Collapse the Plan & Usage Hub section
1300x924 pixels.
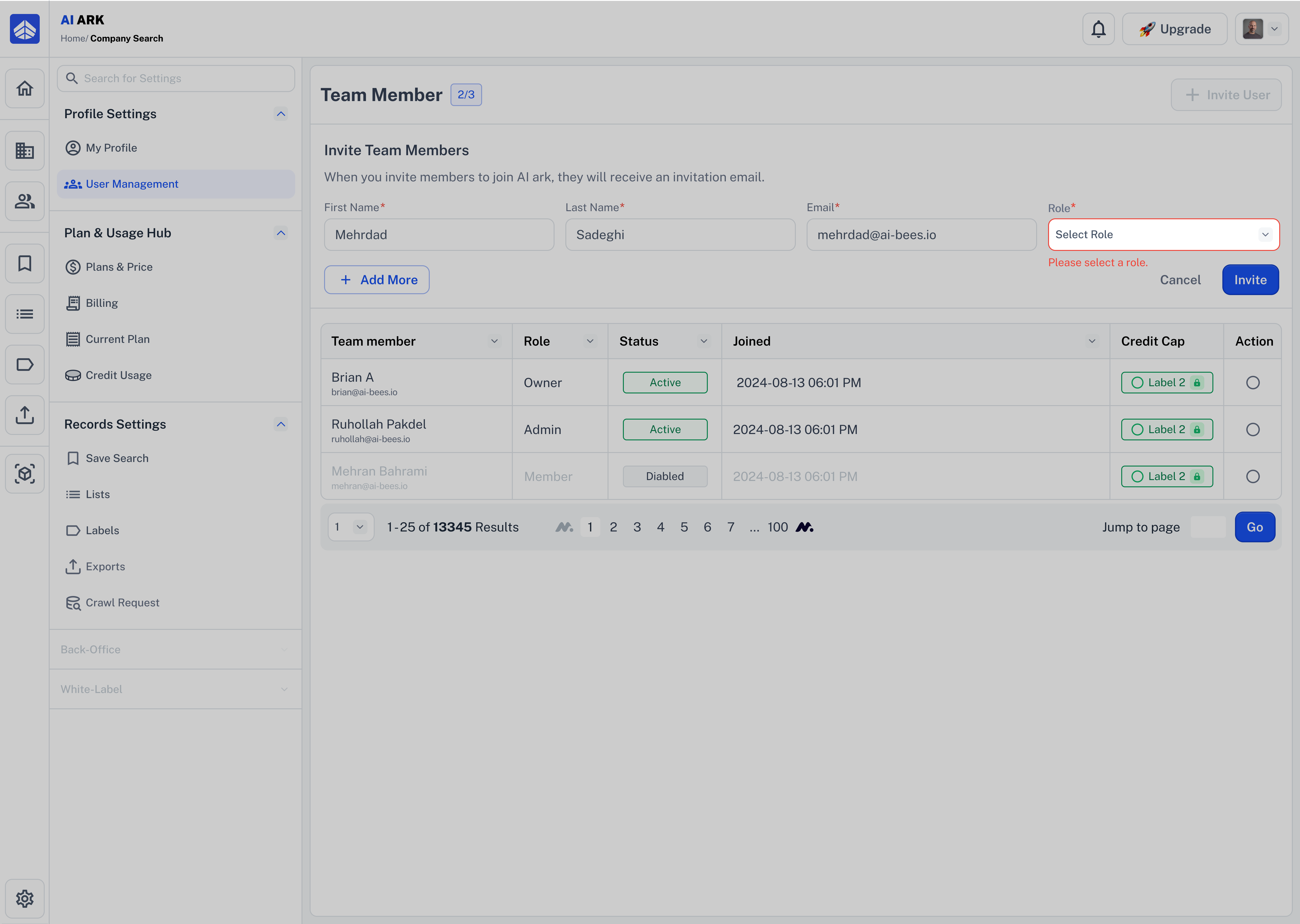(281, 233)
